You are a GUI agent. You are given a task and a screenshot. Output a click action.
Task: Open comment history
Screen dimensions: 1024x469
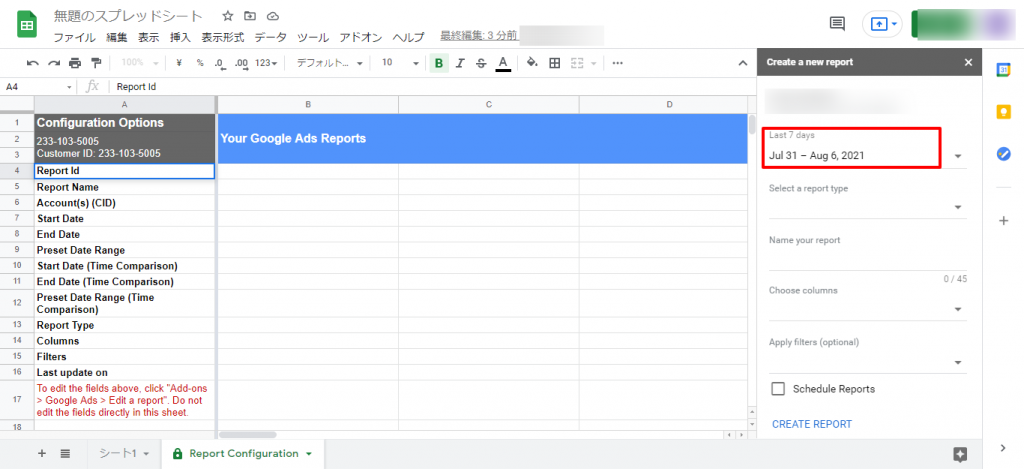(x=837, y=24)
